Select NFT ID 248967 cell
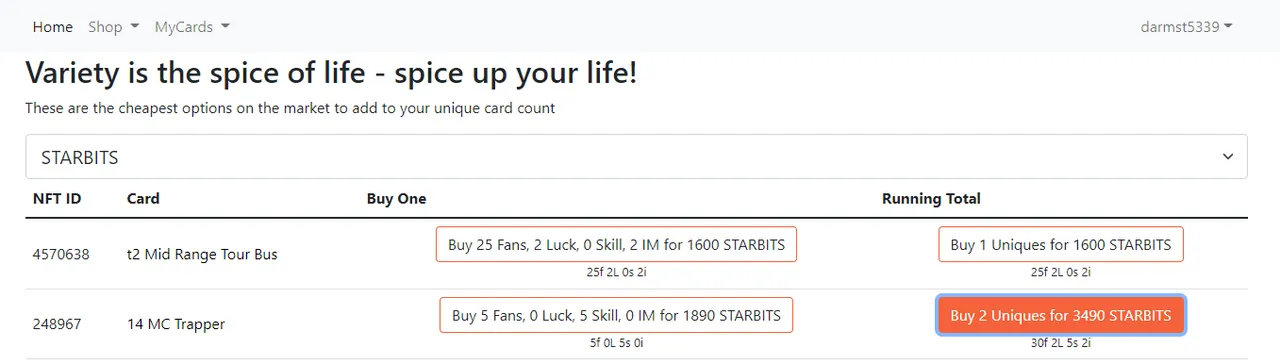Image resolution: width=1280 pixels, height=363 pixels. tap(57, 324)
